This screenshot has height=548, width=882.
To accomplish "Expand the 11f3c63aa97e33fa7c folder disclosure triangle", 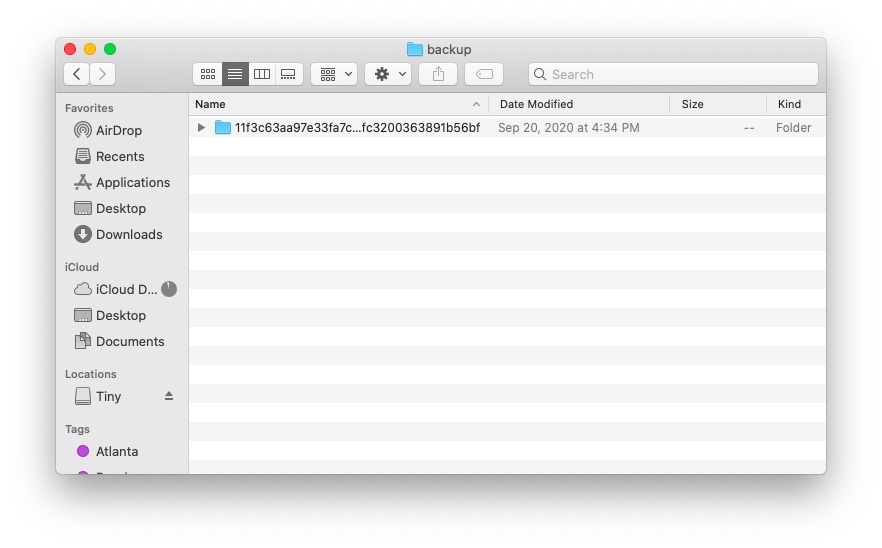I will [x=201, y=128].
